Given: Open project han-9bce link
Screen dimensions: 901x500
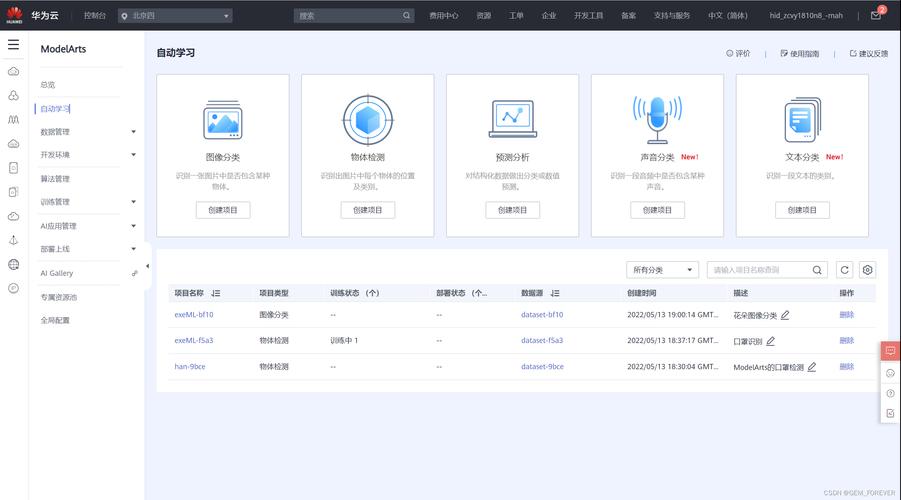Looking at the screenshot, I should tap(190, 367).
